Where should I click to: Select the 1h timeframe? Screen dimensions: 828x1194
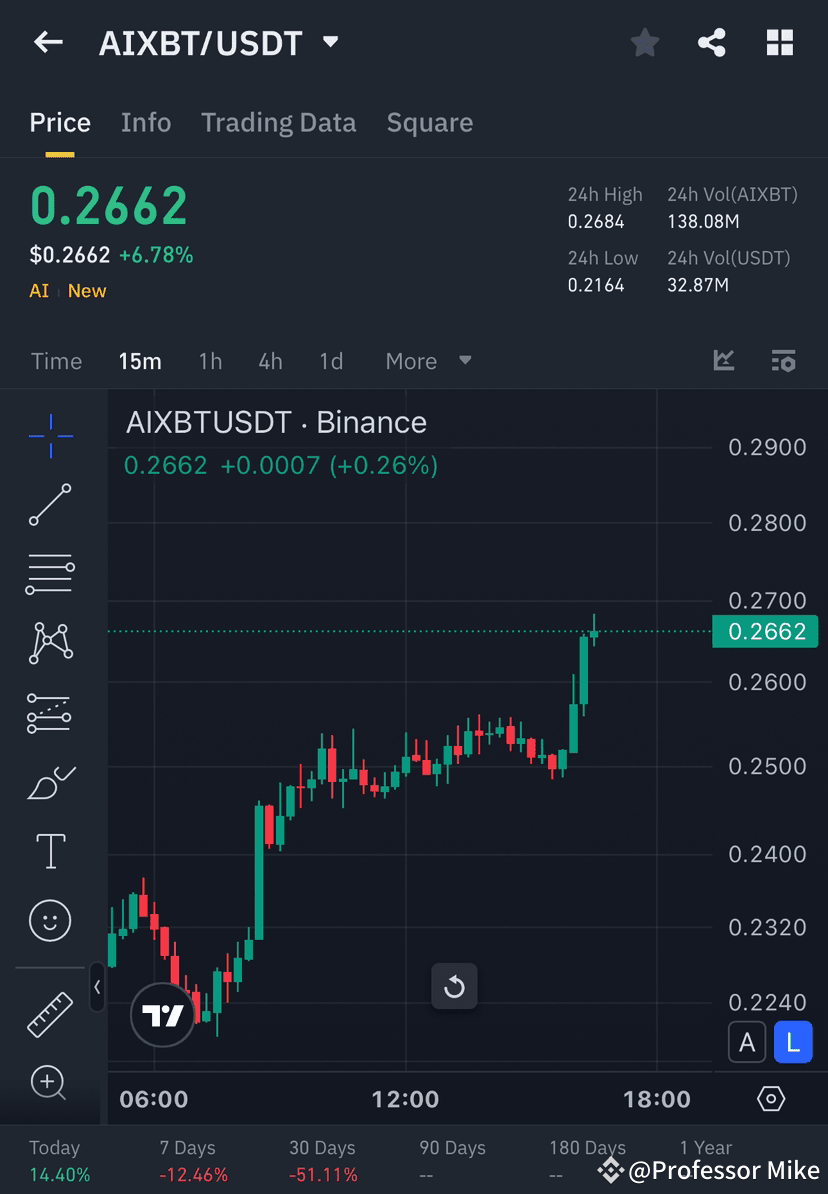(210, 361)
